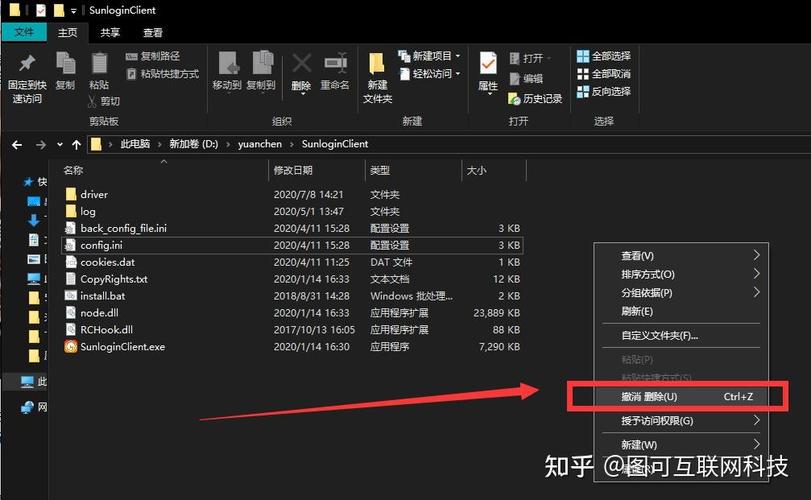Click the Copy (复制) ribbon icon
Image resolution: width=811 pixels, height=500 pixels.
point(66,64)
